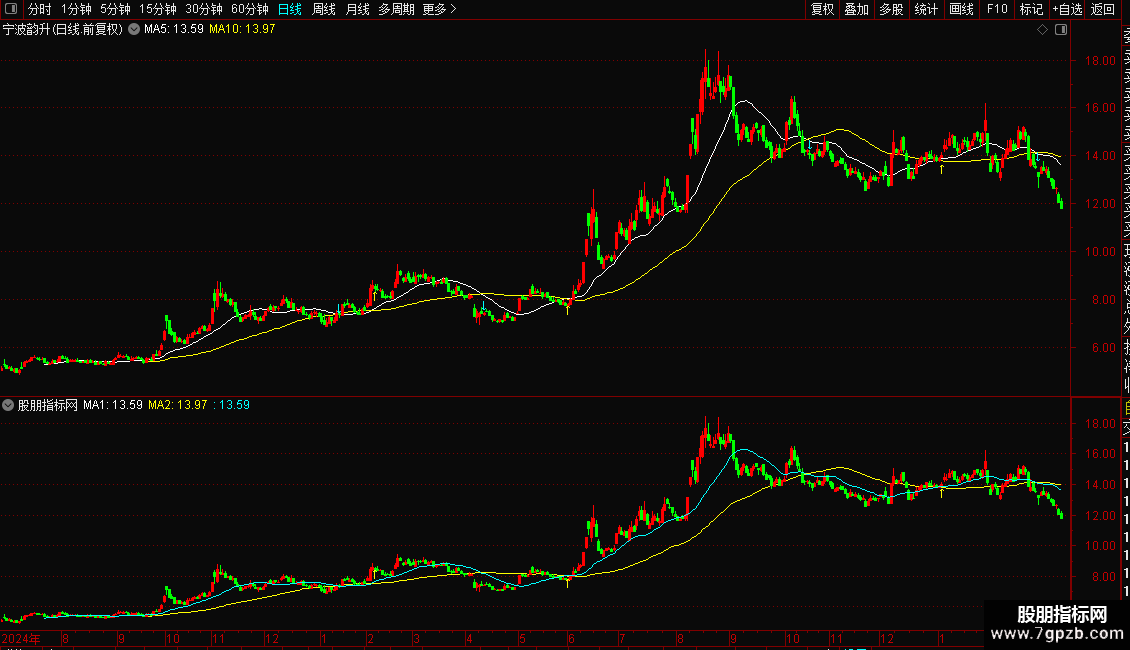Toggle the right side panel icon

pos(1061,30)
